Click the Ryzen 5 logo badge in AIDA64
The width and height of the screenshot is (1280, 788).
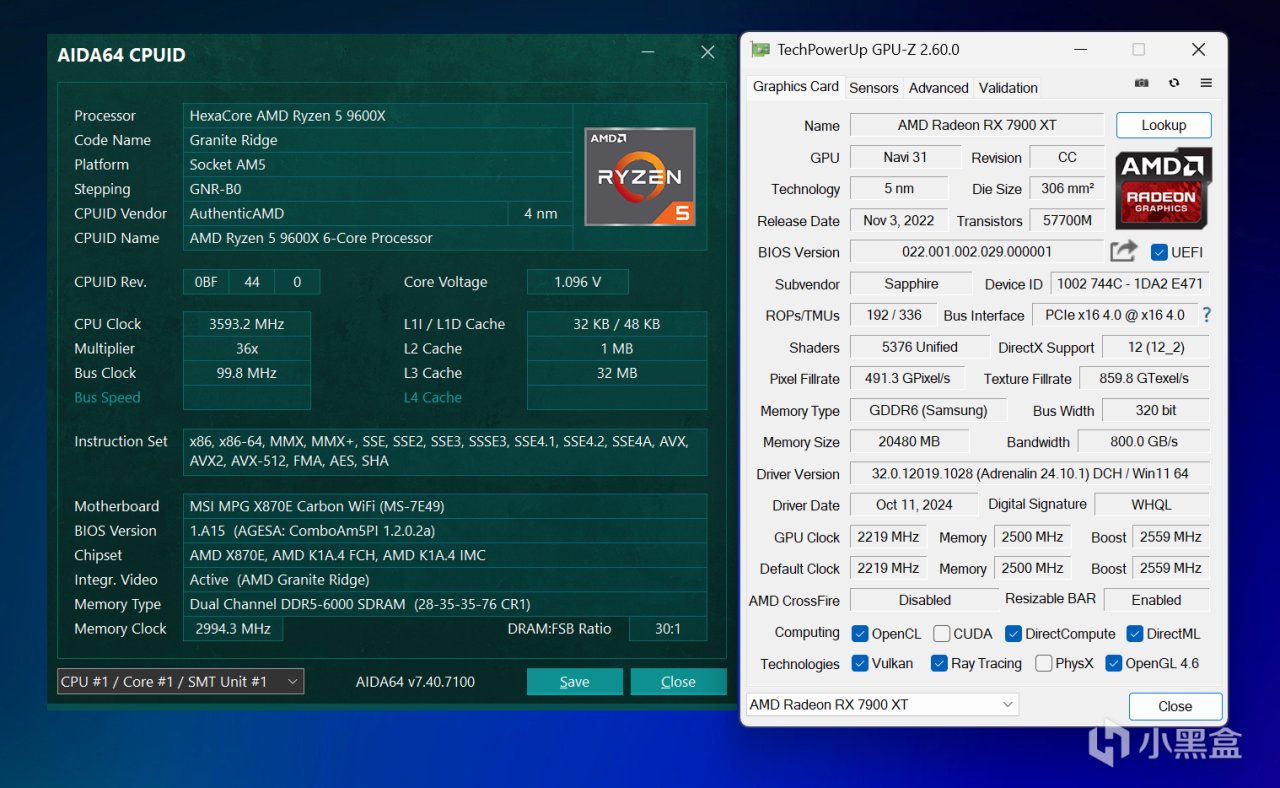click(640, 176)
